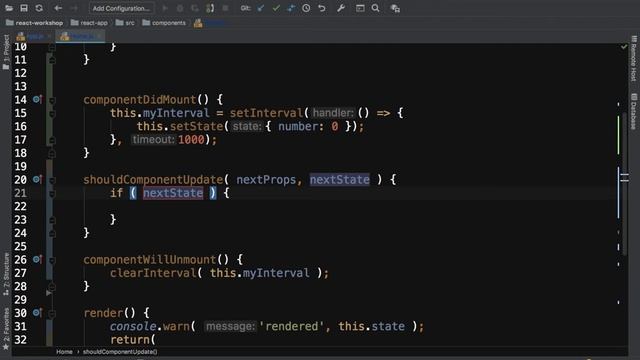Image resolution: width=640 pixels, height=360 pixels.
Task: Click nextState parameter on line 20
Action: 340,180
